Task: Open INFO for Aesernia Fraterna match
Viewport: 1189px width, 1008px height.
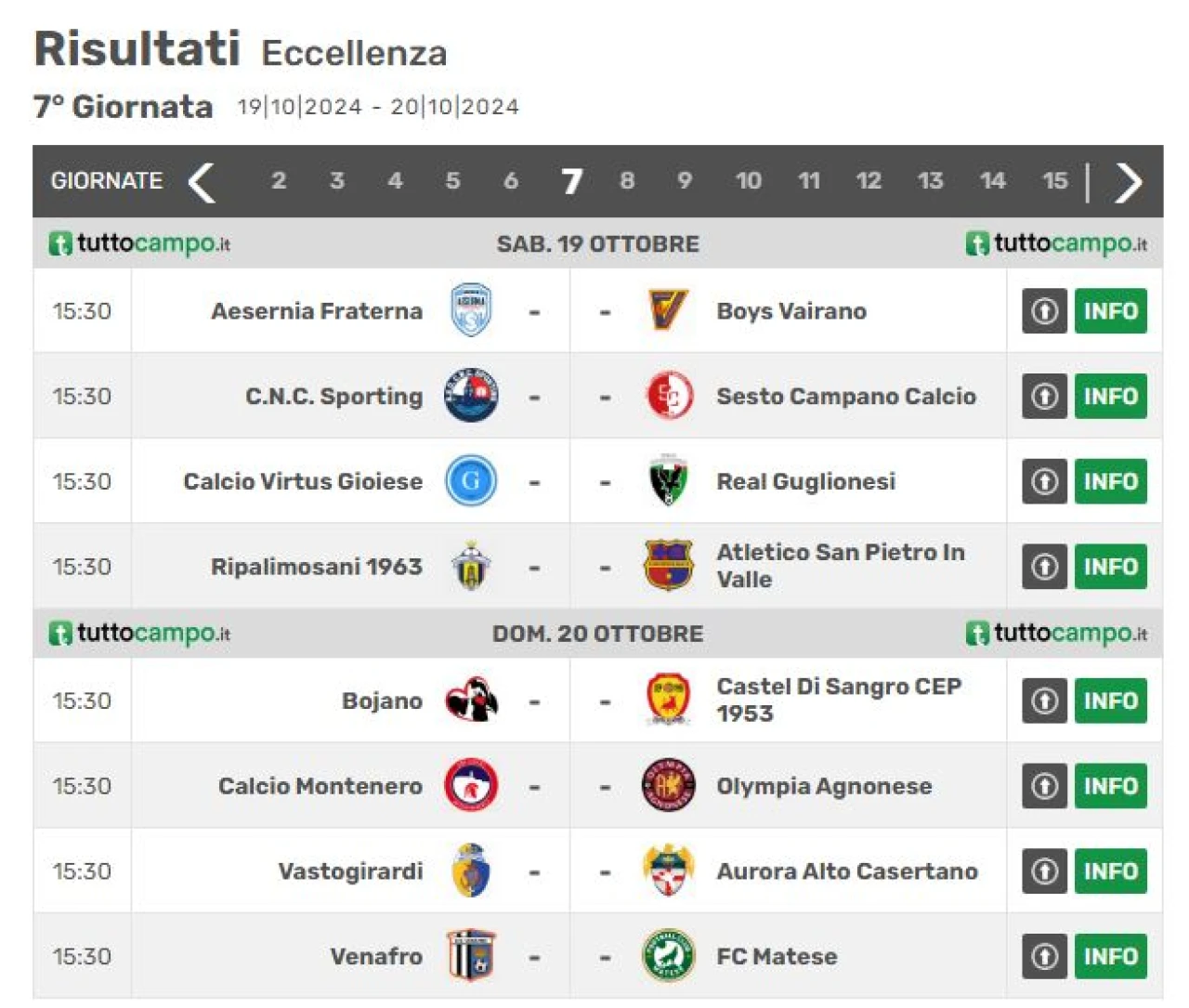Action: pyautogui.click(x=1110, y=310)
